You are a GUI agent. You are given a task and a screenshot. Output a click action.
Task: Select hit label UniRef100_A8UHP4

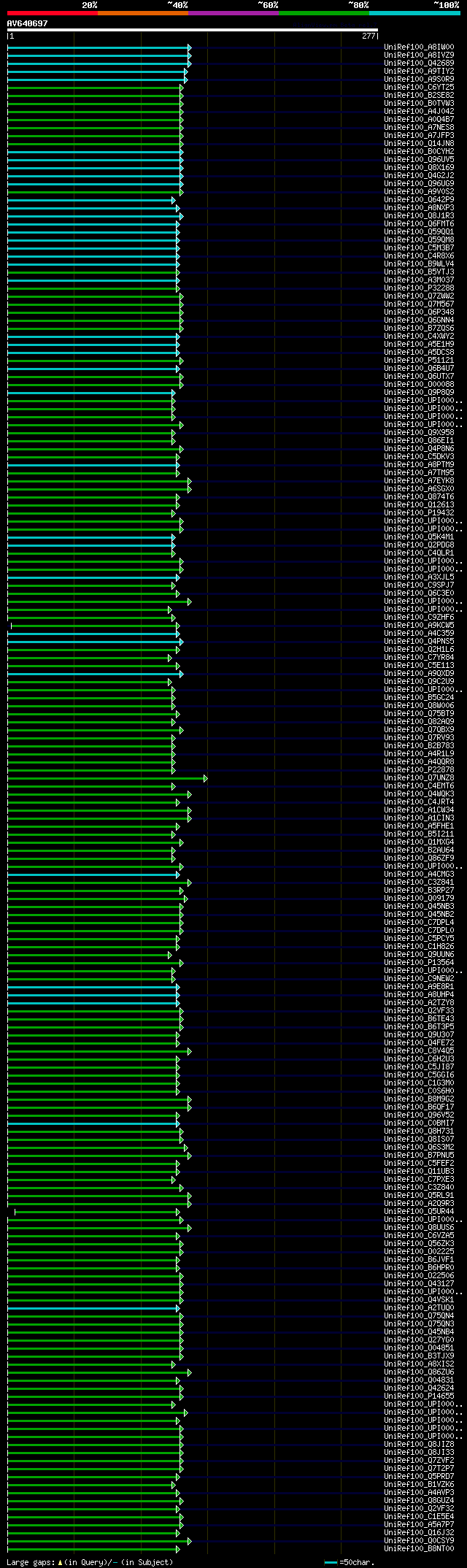419,995
